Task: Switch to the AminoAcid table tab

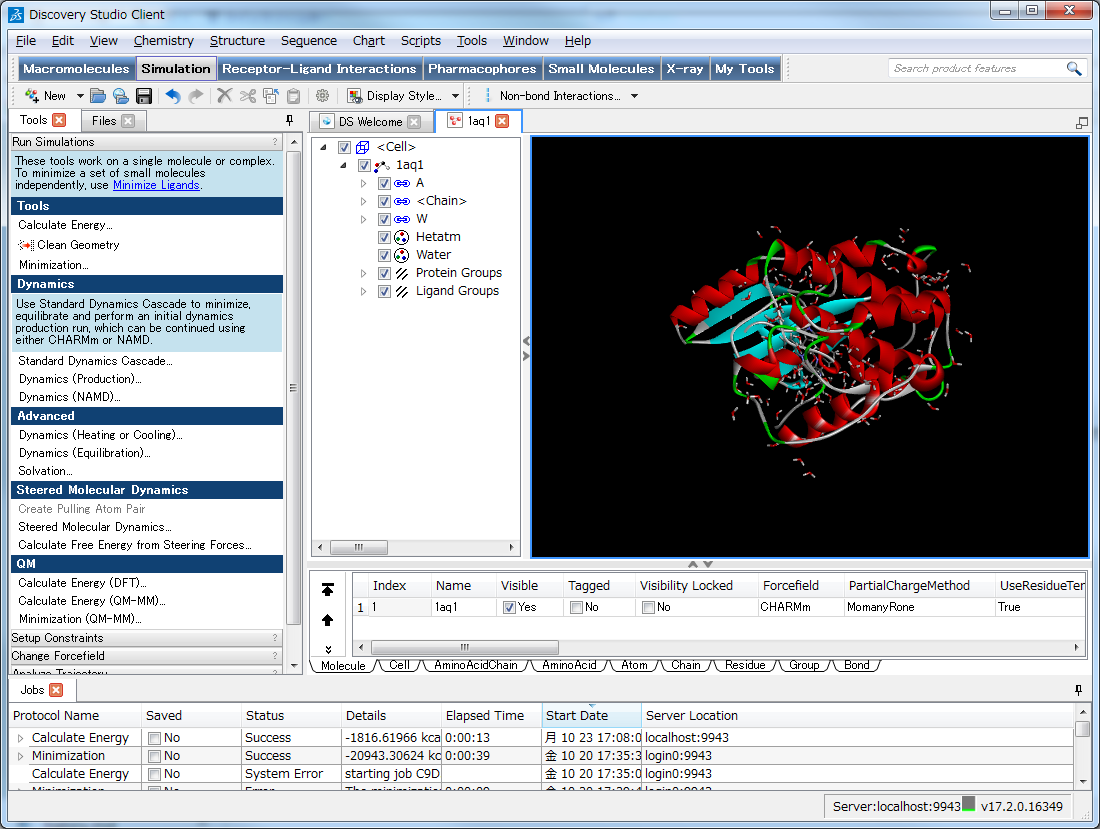Action: [x=569, y=665]
